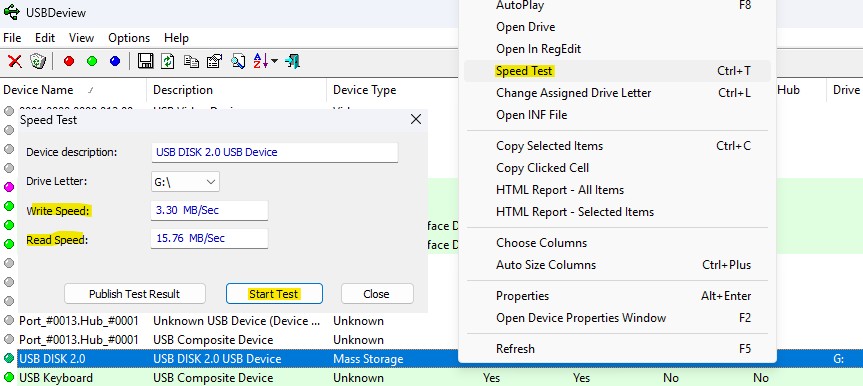Click the exit door toolbar icon
The width and height of the screenshot is (863, 386).
[292, 61]
